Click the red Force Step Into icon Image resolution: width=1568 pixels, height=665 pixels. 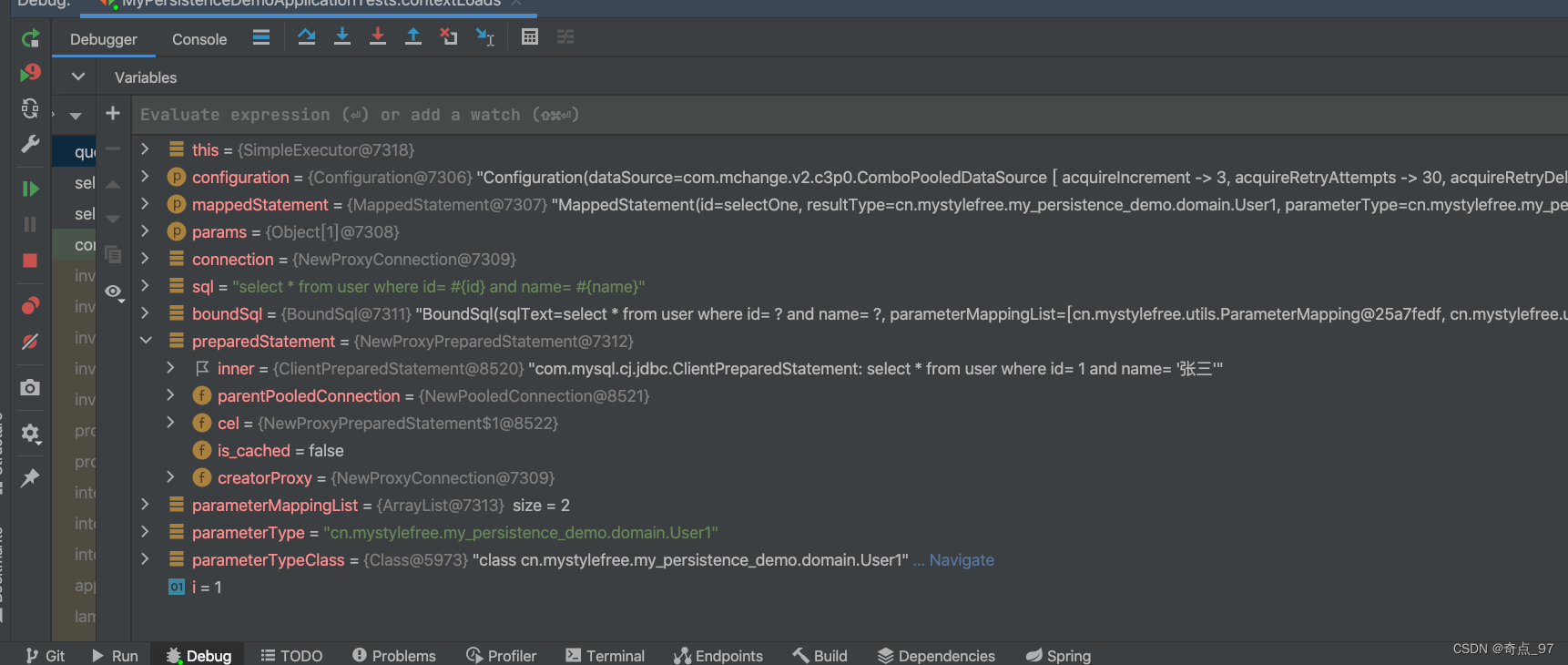click(x=378, y=37)
